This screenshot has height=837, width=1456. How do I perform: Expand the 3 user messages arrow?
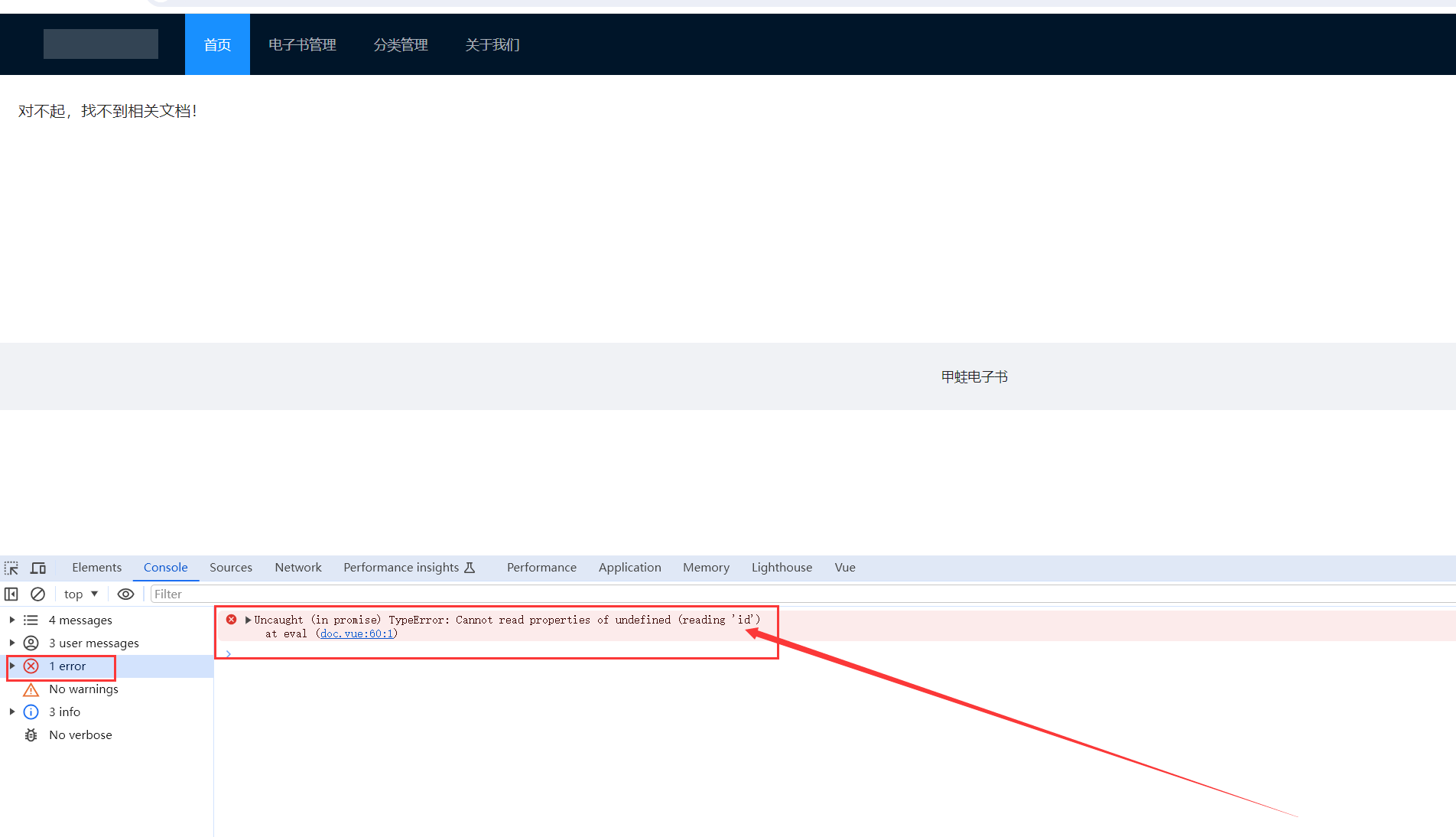point(11,643)
